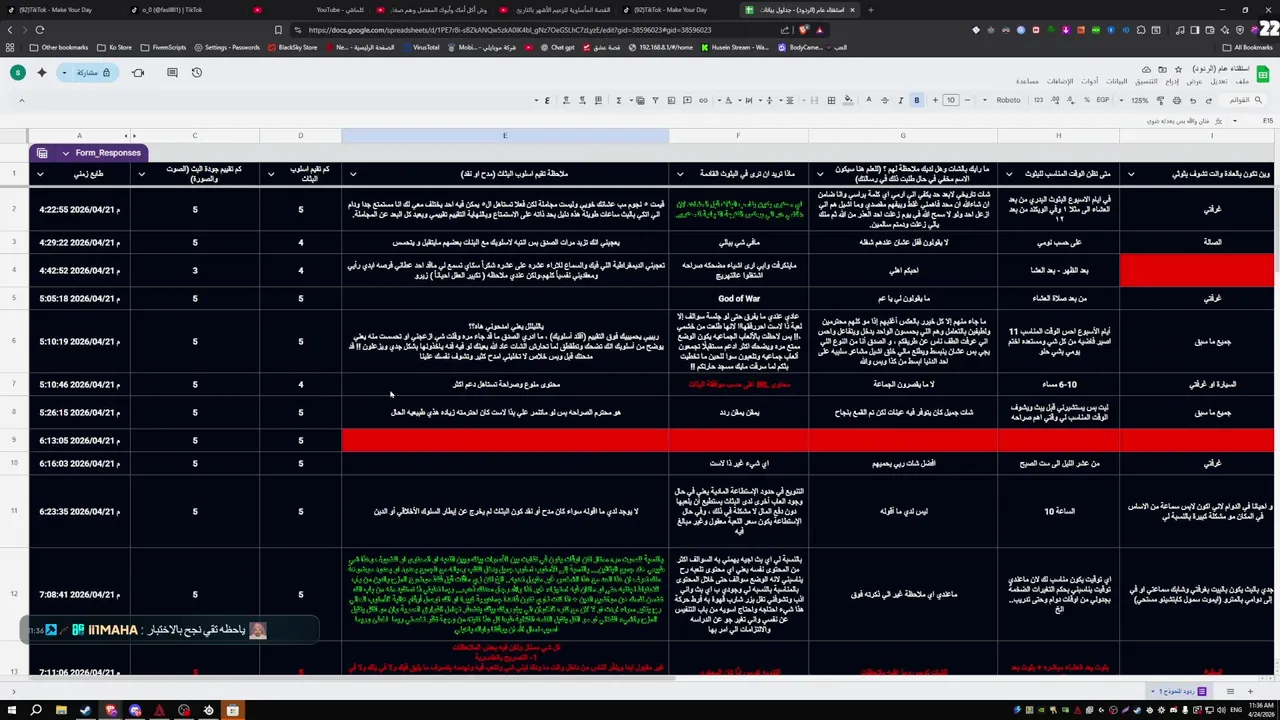The height and width of the screenshot is (720, 1280).
Task: Select paint format roller icon
Action: pos(1160,100)
